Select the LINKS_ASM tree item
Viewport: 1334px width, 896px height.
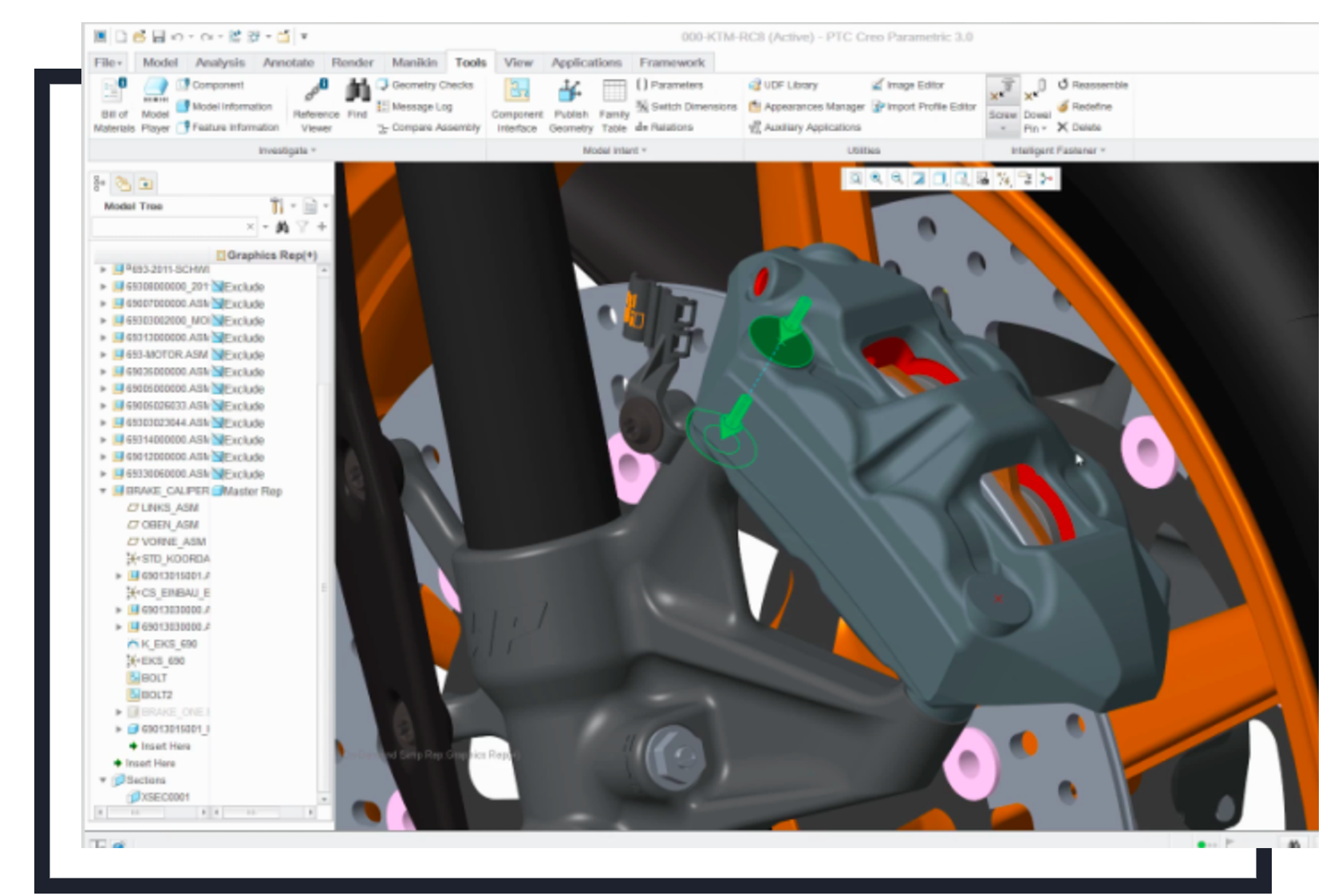click(x=164, y=507)
